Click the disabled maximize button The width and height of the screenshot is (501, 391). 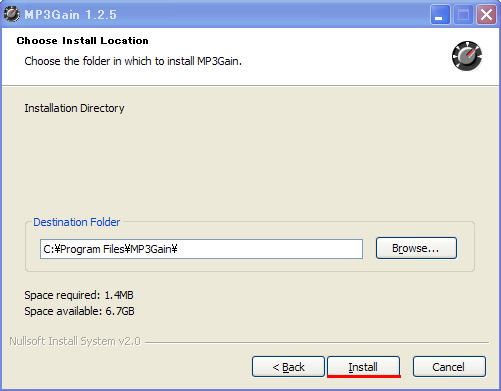463,15
